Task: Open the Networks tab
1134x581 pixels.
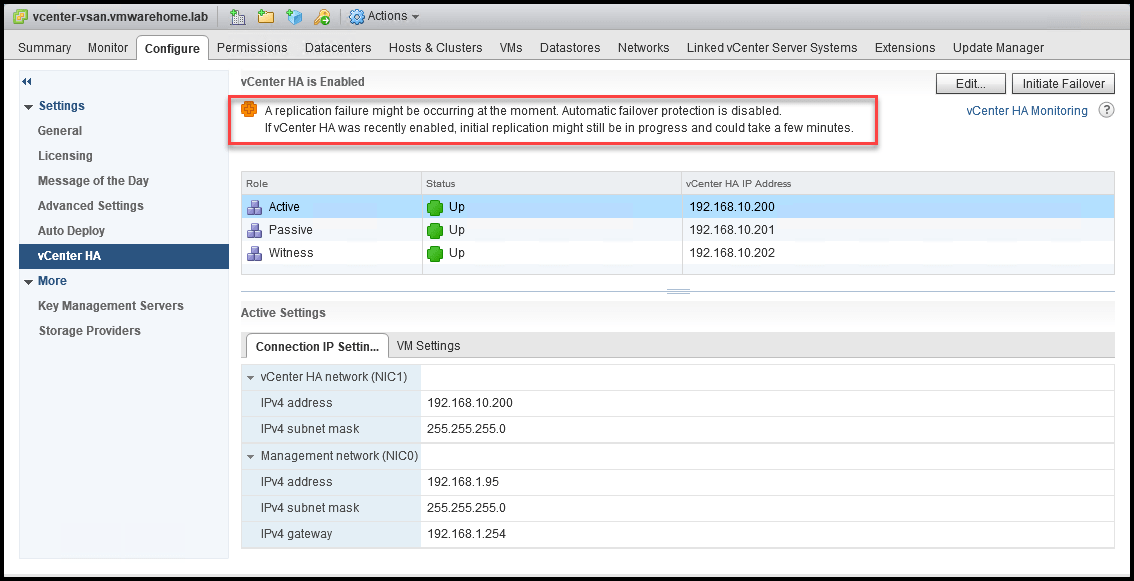Action: click(644, 48)
